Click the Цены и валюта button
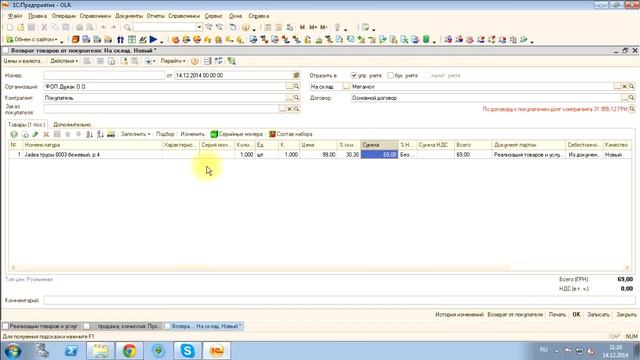 [23, 61]
